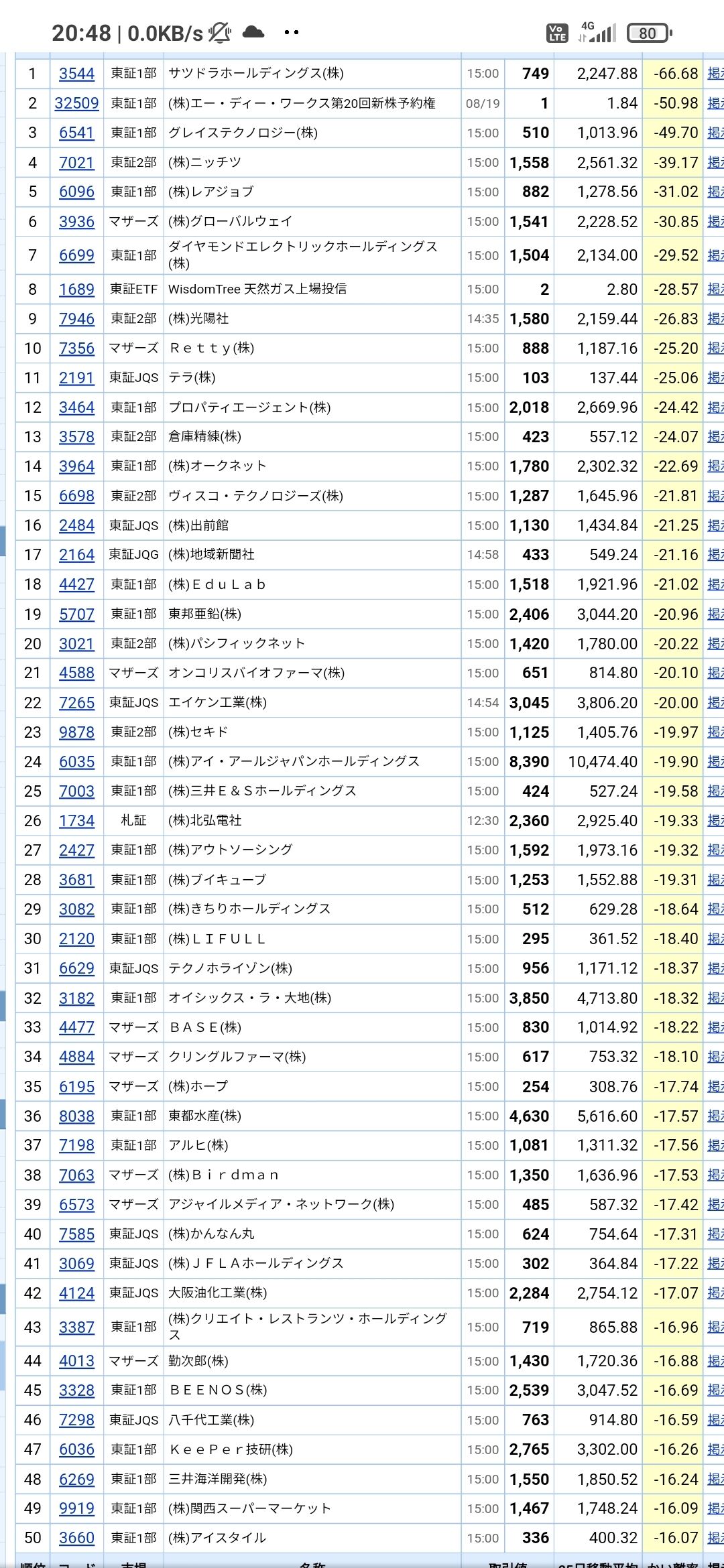This screenshot has width=724, height=1568.
Task: Open stock code 6035 link
Action: point(76,762)
